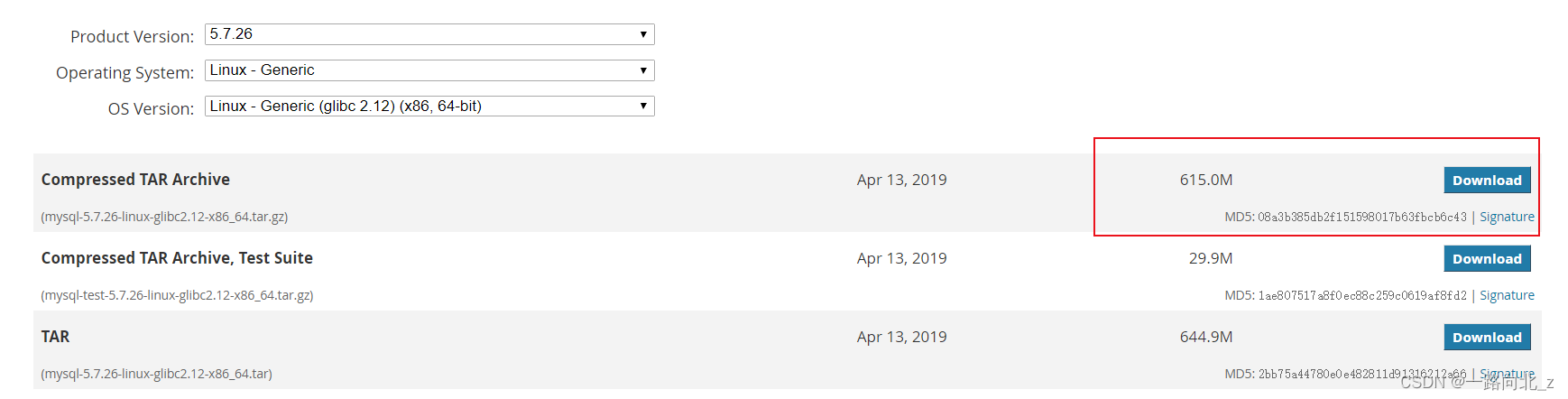Click the MD5 hash starting with 2bb75a44
The width and height of the screenshot is (1568, 399).
[1362, 374]
